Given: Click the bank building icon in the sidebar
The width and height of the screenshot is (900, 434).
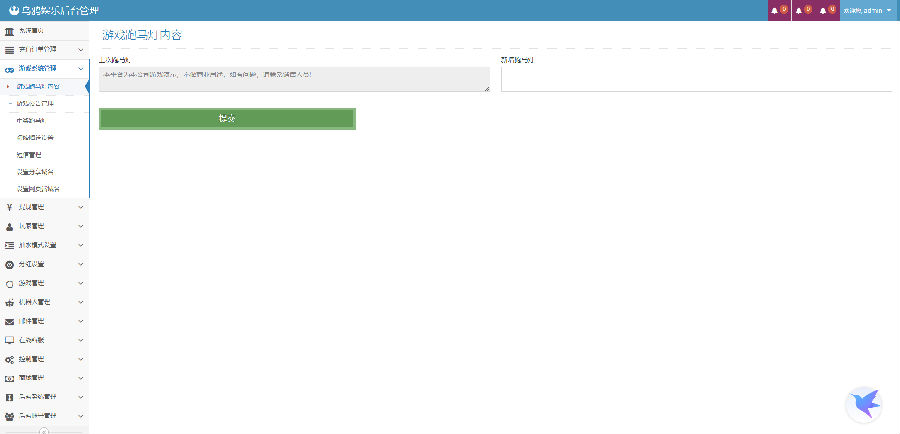Looking at the screenshot, I should (9, 31).
